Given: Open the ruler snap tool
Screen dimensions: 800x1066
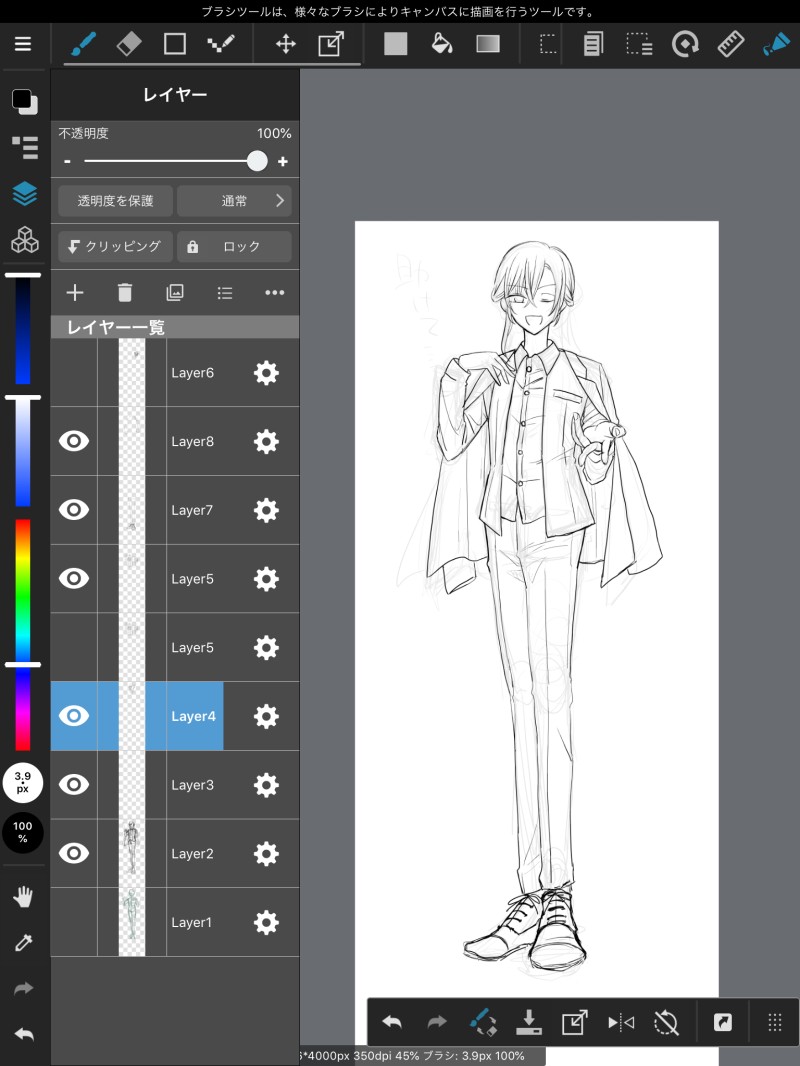Looking at the screenshot, I should pos(731,45).
